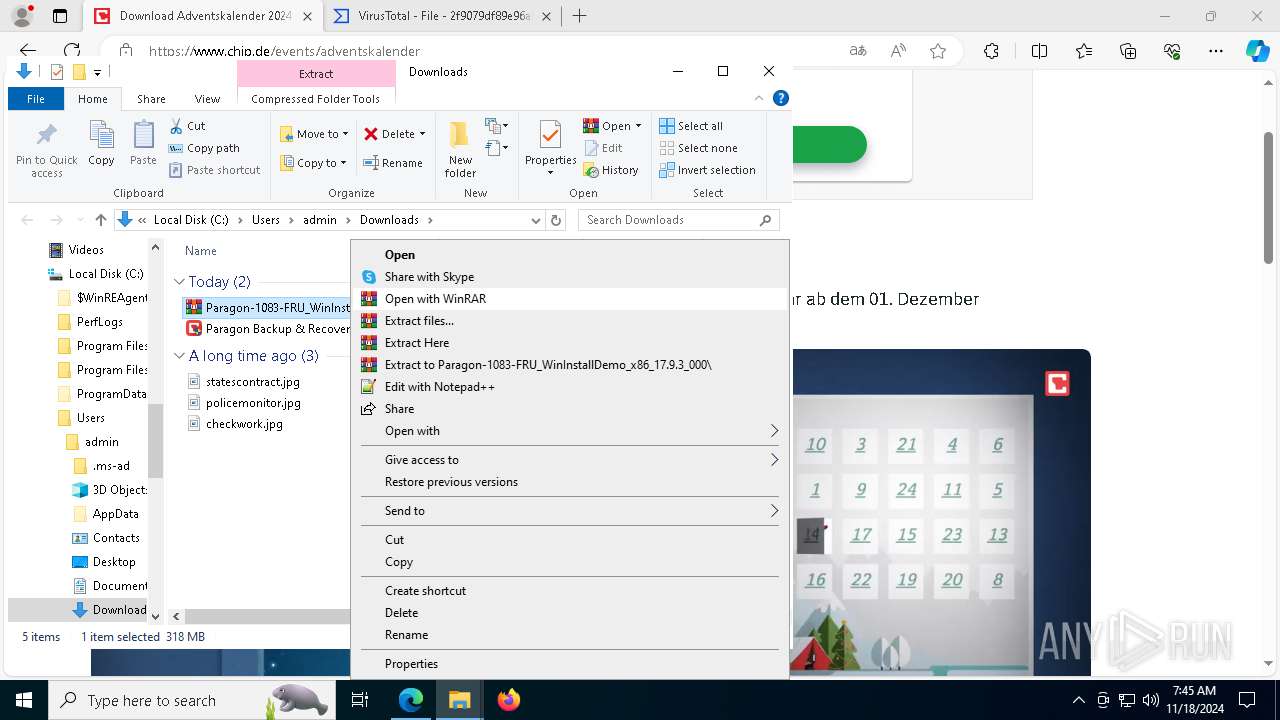The image size is (1280, 720).
Task: Choose Edit with Notepad++
Action: click(x=572, y=387)
